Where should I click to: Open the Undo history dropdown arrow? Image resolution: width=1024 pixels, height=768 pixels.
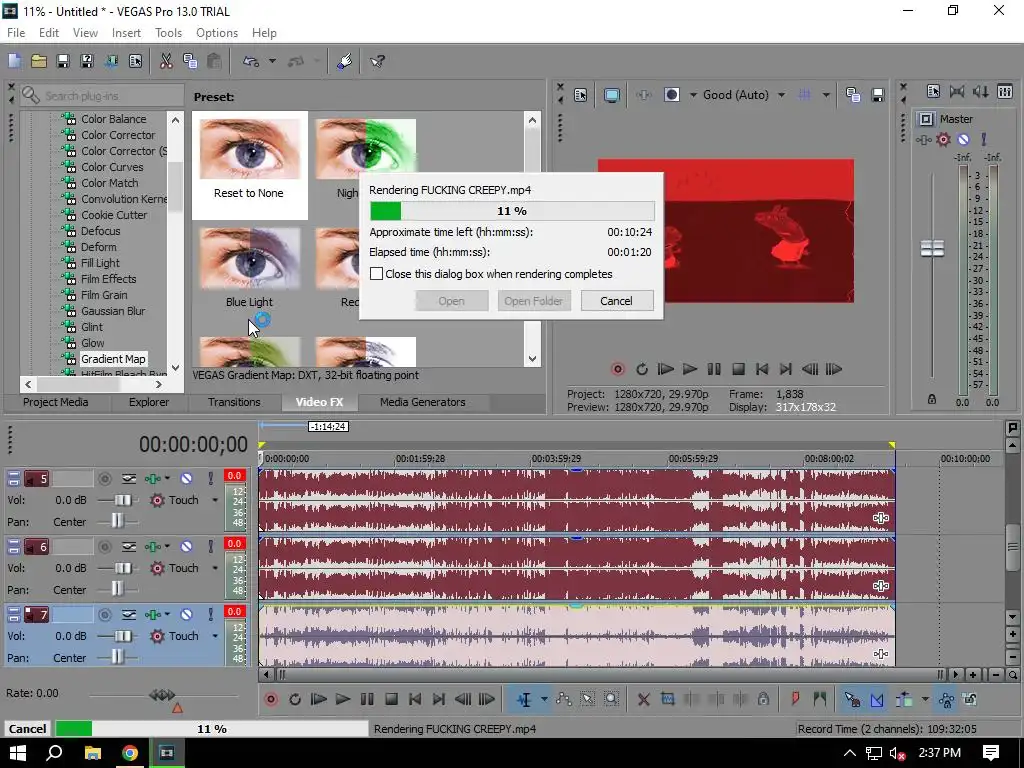(x=272, y=61)
